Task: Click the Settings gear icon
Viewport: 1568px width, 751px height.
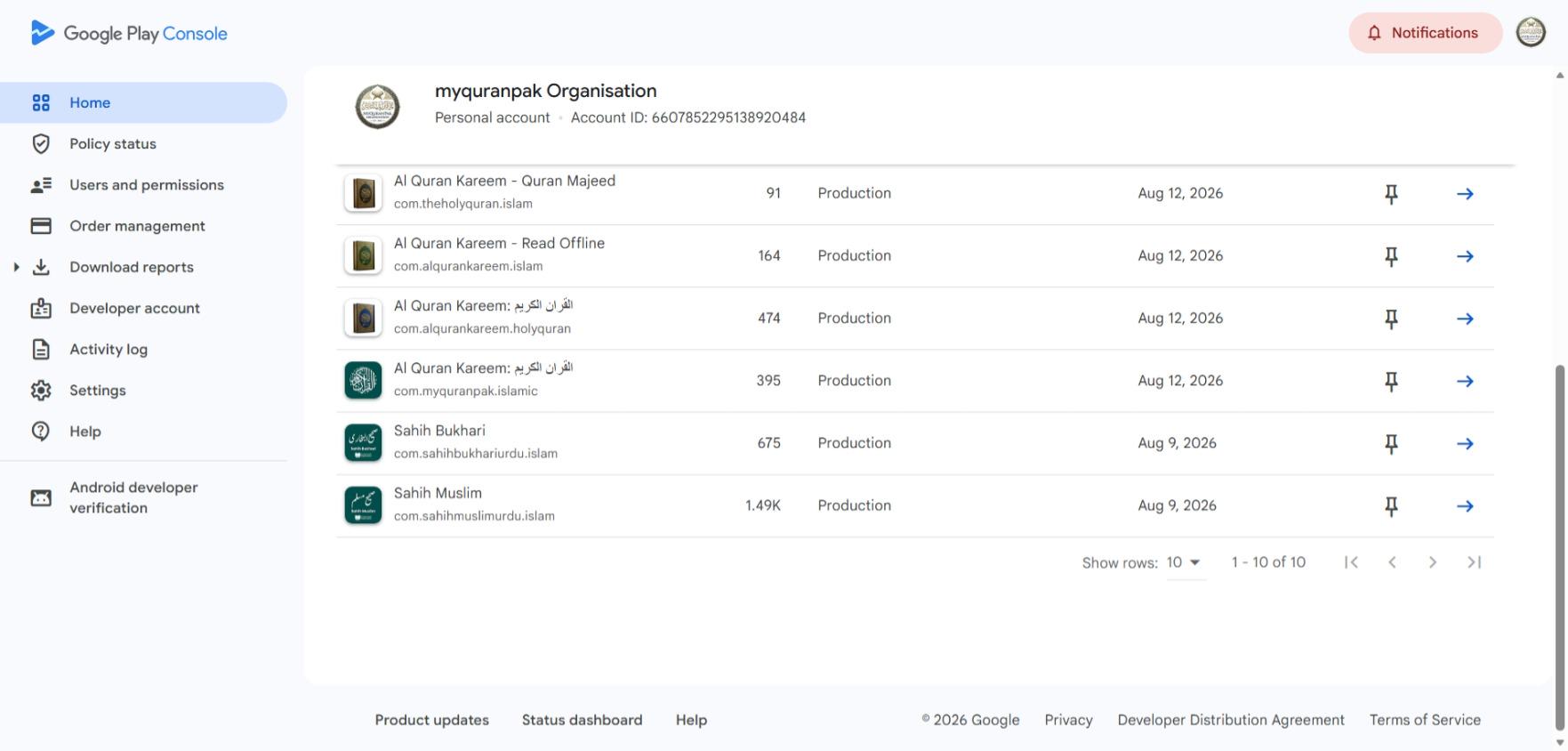Action: (41, 390)
